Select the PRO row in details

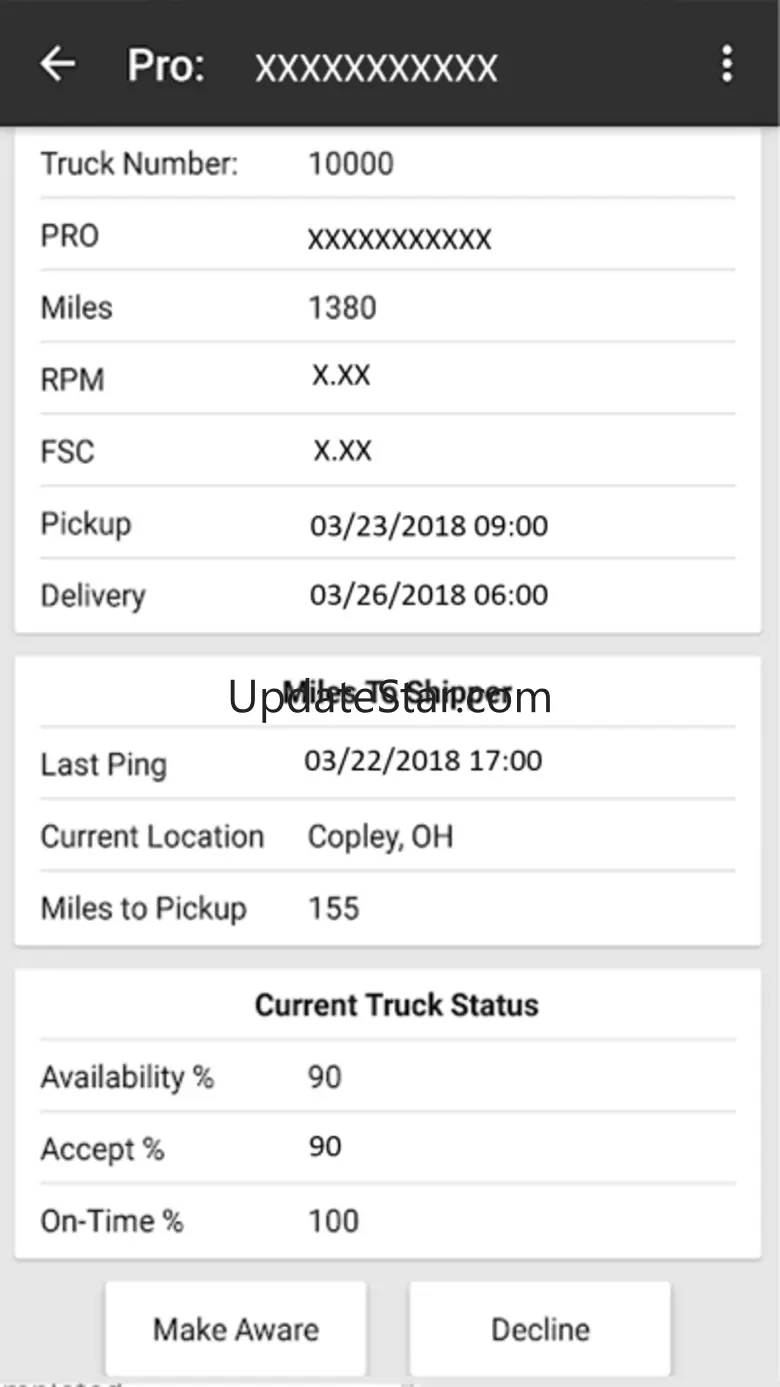(x=388, y=236)
